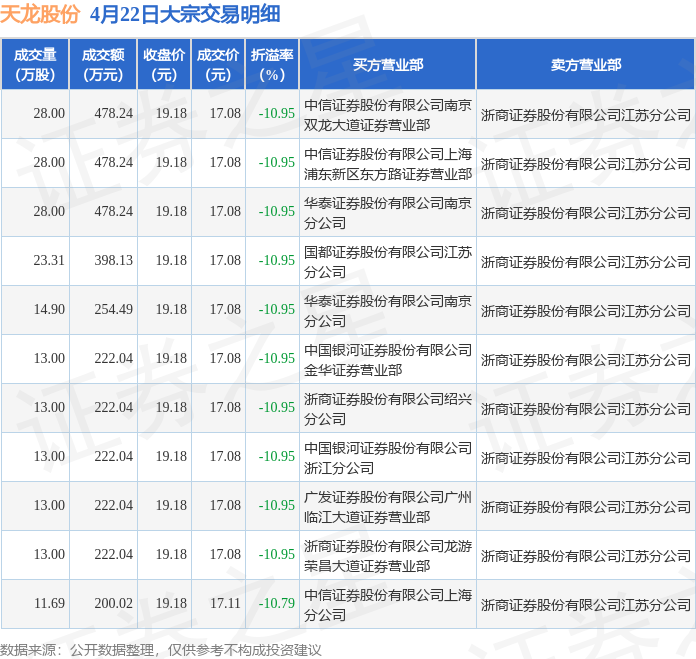
Task: Click the discount rate -10.79
Action: click(277, 603)
